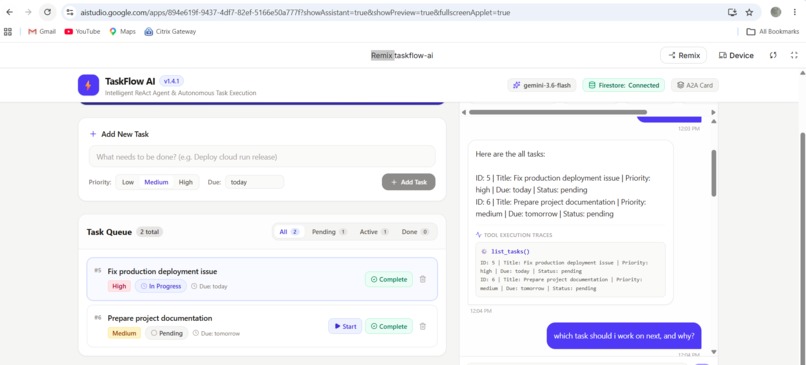Click the Add Task button

409,182
